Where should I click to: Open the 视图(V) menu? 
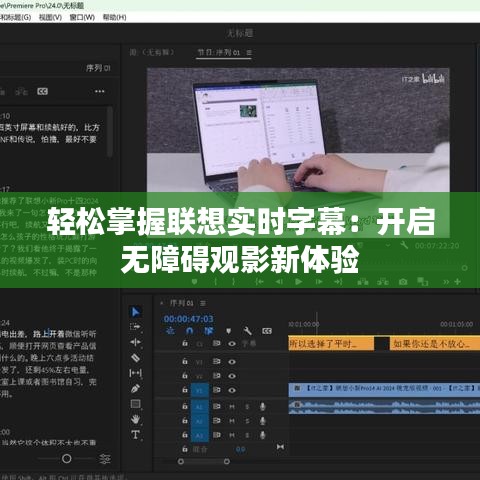[x=50, y=17]
